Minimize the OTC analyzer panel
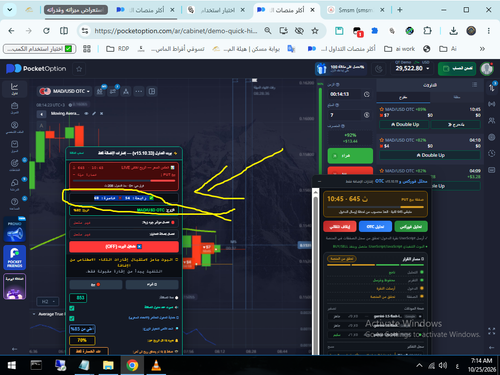Viewport: 500px width, 375px height. (319, 181)
